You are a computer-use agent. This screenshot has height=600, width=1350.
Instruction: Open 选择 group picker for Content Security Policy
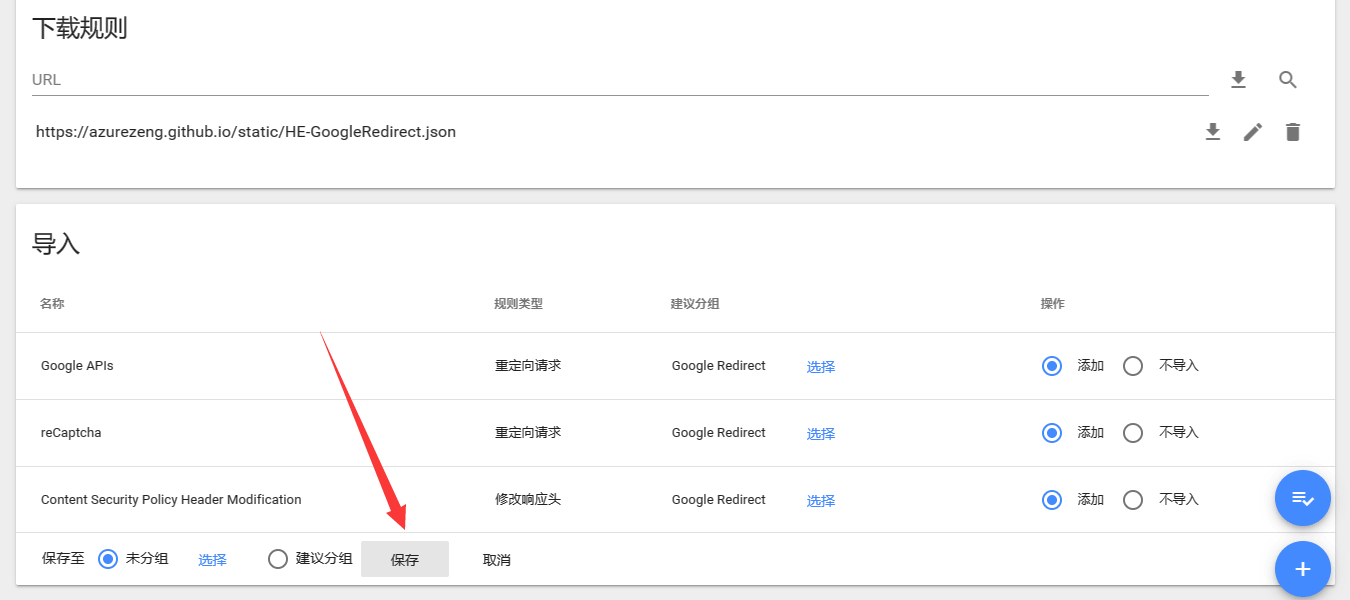pyautogui.click(x=821, y=501)
